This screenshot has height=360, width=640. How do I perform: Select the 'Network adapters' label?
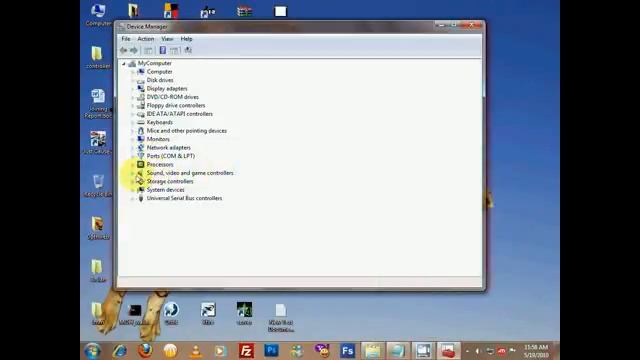[169, 148]
